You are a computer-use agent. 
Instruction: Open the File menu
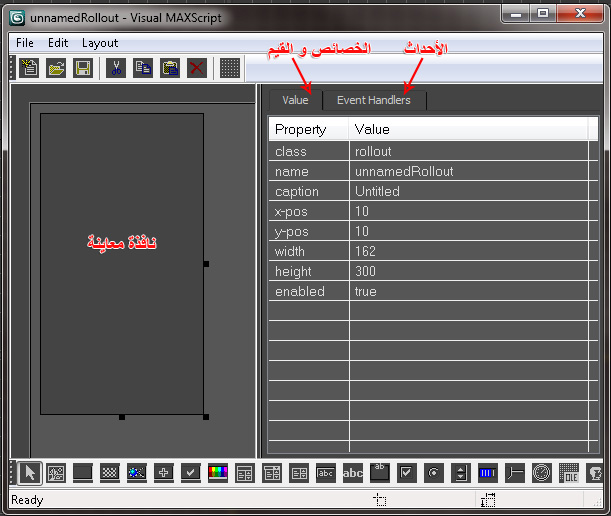pos(25,43)
